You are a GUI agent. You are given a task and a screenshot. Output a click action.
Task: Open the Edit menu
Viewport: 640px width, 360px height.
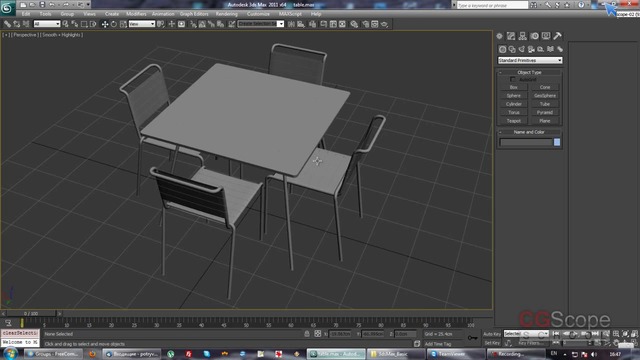coord(26,14)
